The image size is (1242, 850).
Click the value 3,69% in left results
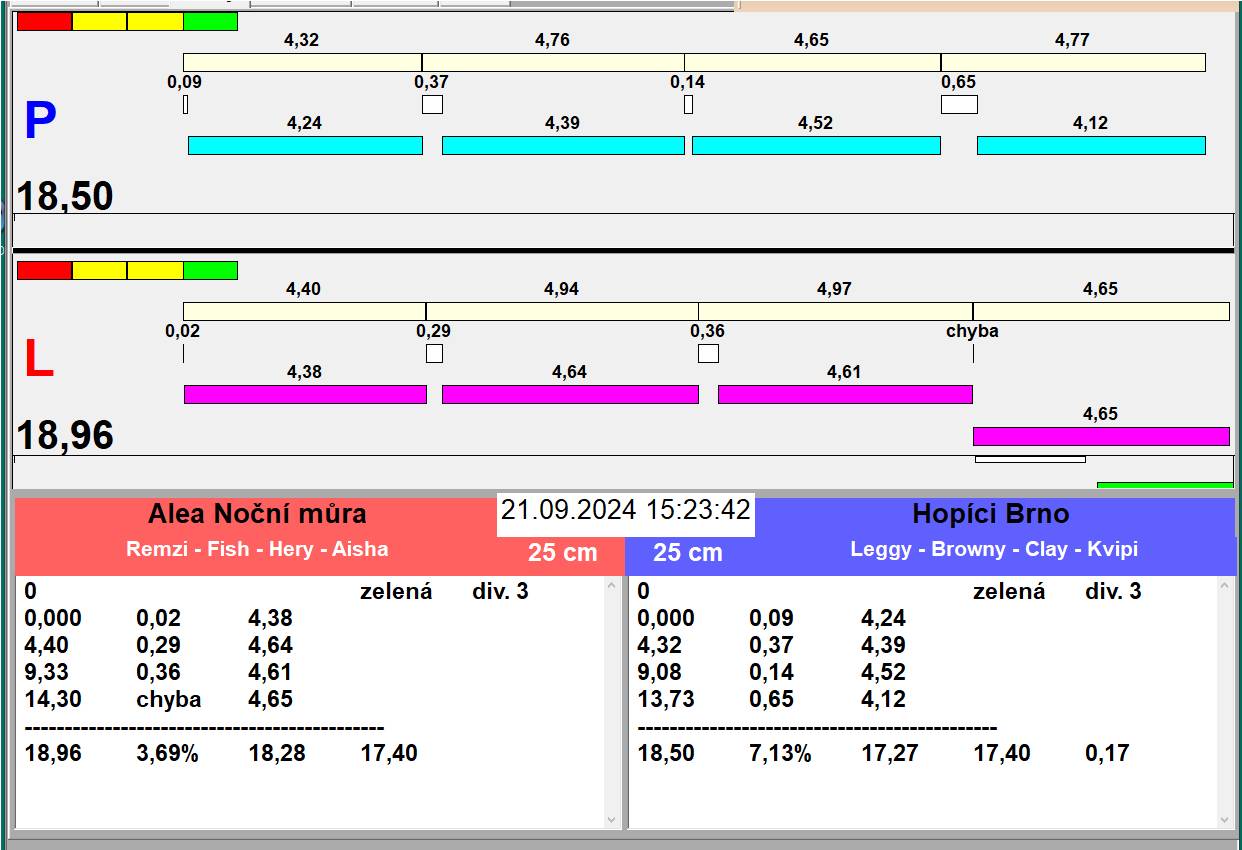pyautogui.click(x=167, y=754)
